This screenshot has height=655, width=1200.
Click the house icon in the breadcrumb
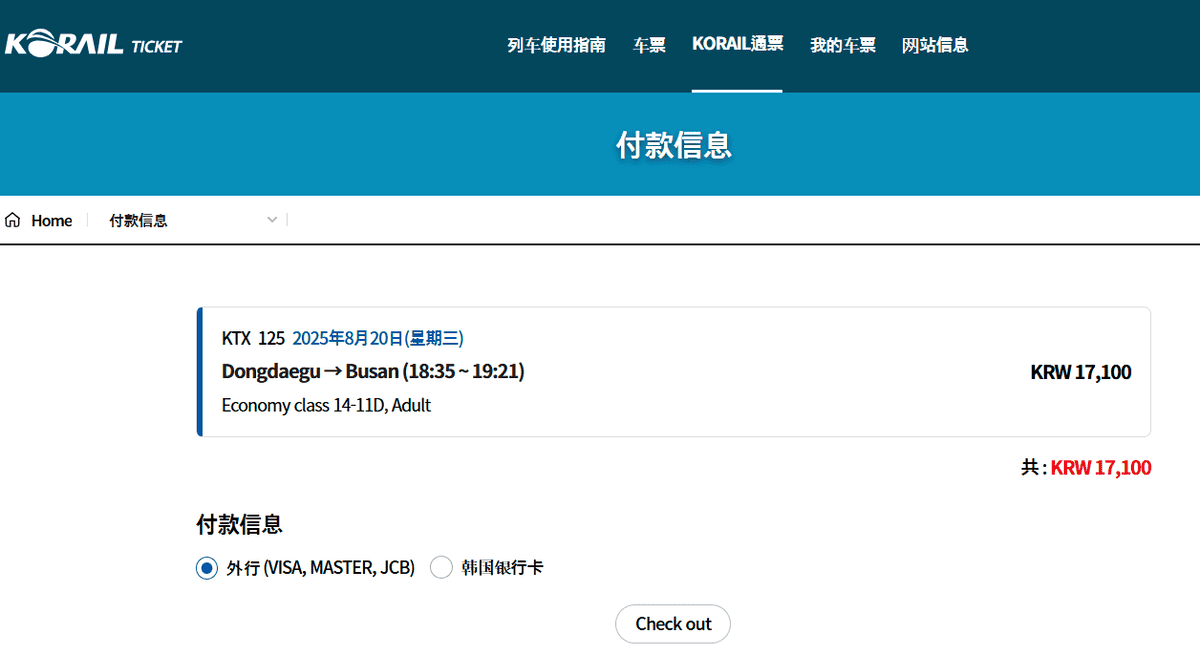[13, 220]
